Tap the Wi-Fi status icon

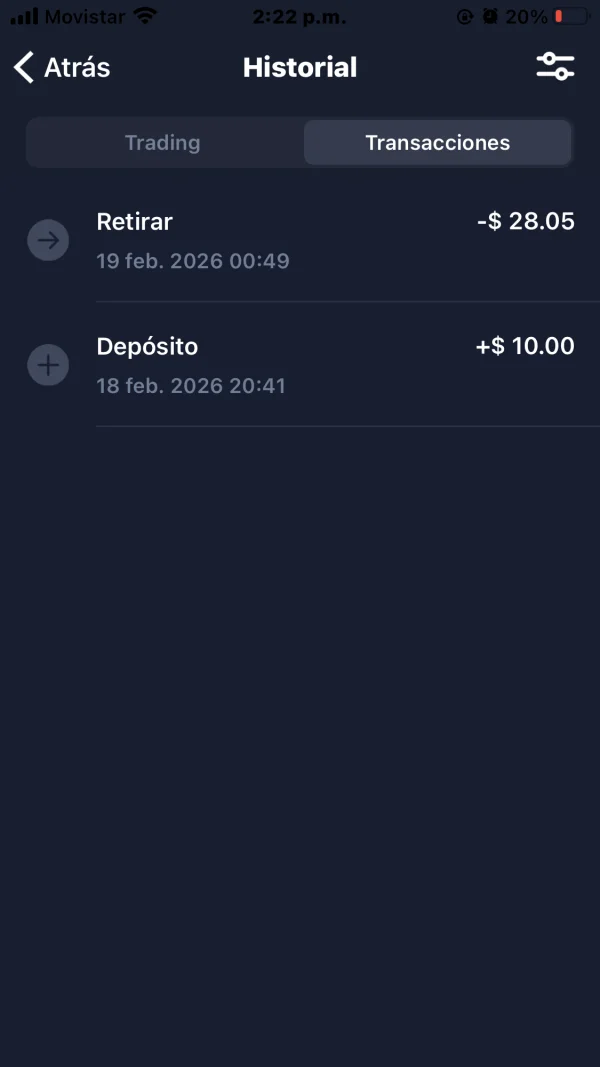[x=146, y=17]
